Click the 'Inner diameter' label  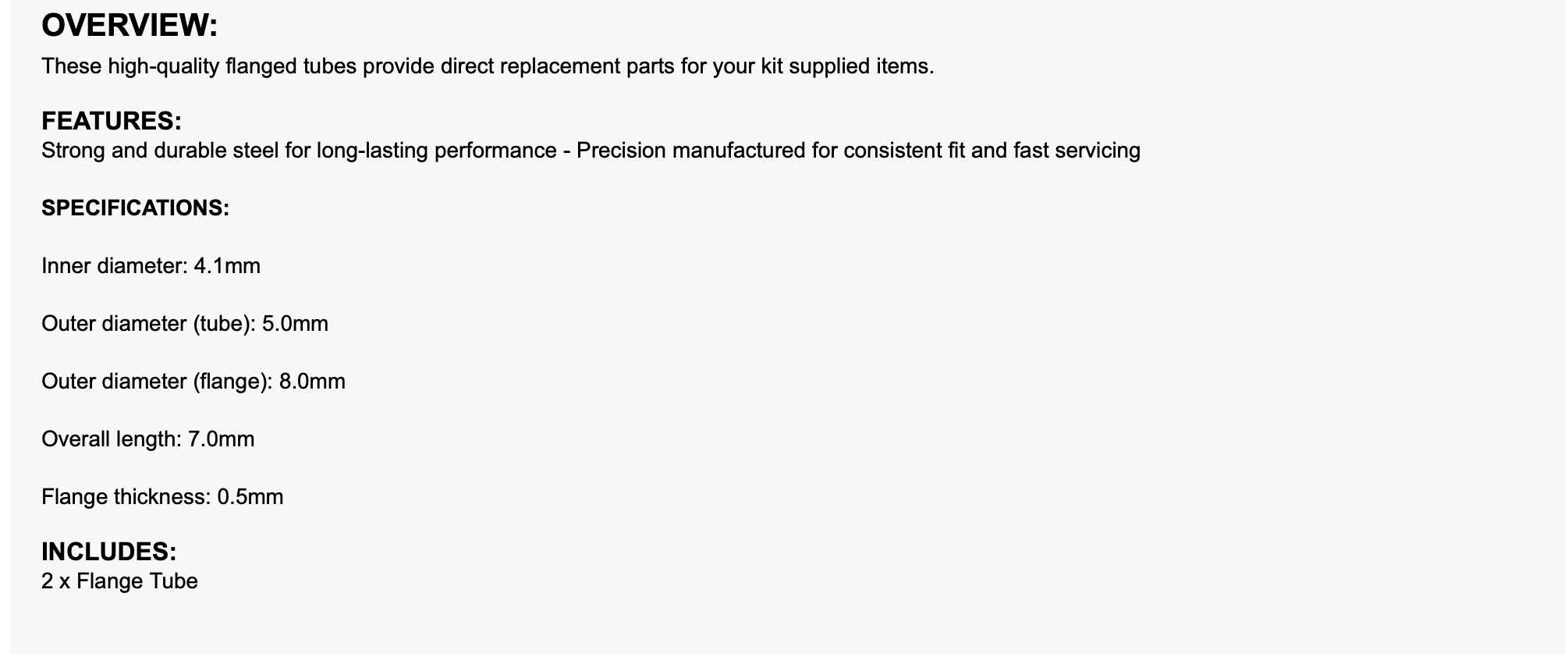click(114, 266)
